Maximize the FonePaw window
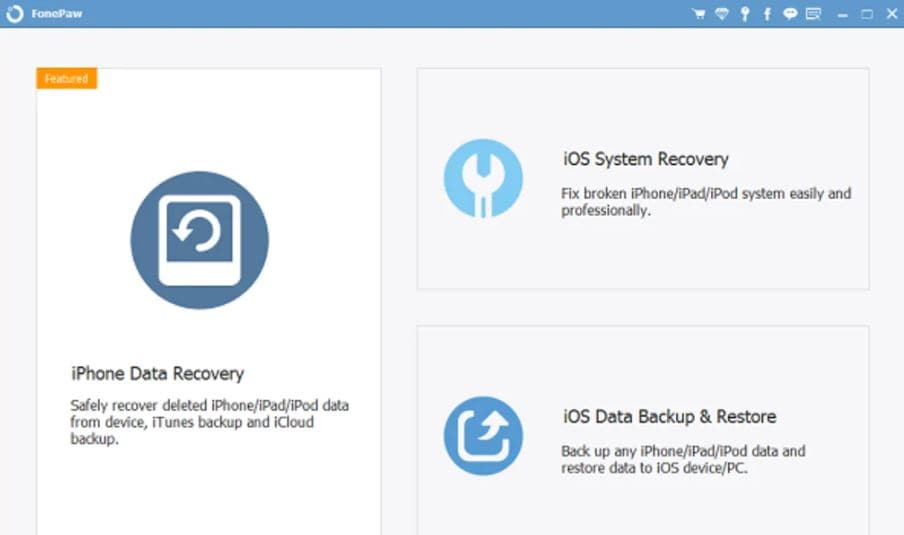This screenshot has width=904, height=535. coord(867,14)
